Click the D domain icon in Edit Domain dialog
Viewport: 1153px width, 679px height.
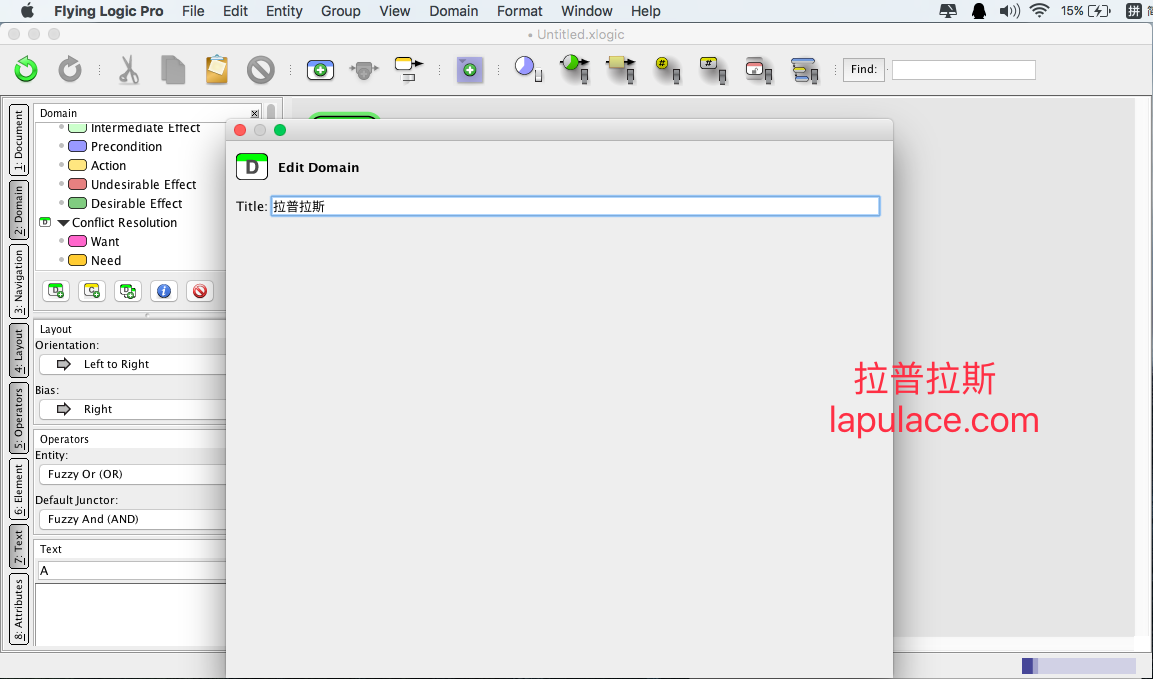(251, 167)
